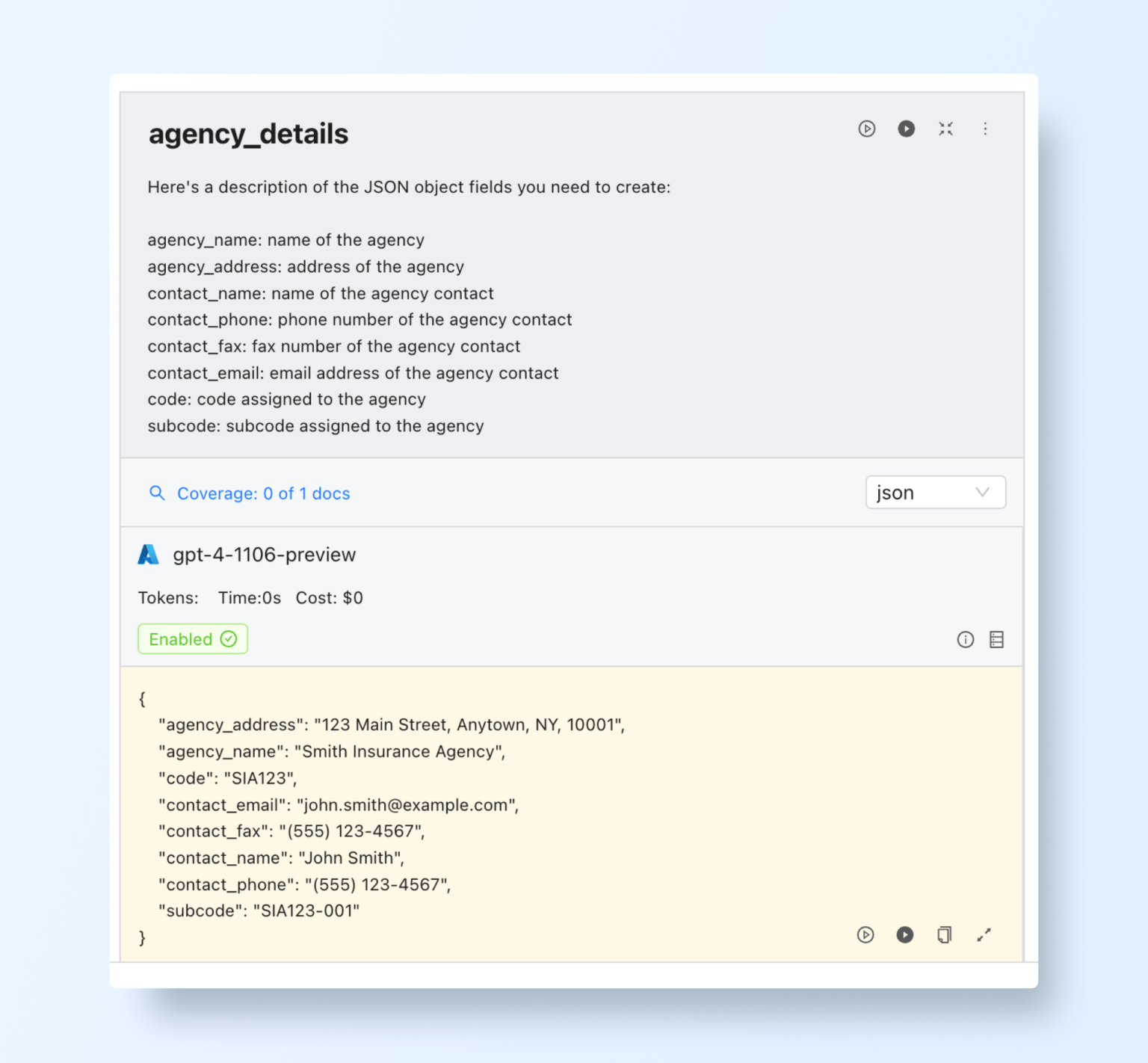The height and width of the screenshot is (1063, 1148).
Task: Open the model logs list icon
Action: pos(996,639)
